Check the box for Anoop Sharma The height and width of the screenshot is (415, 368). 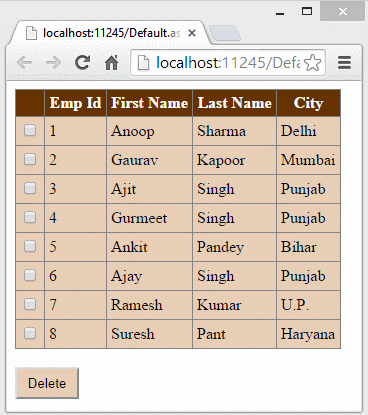(x=30, y=130)
